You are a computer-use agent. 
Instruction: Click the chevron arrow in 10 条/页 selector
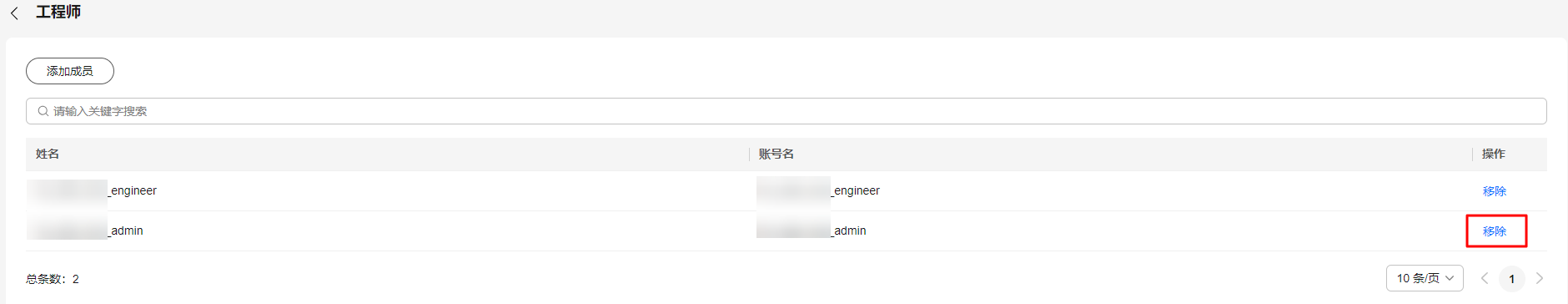[1450, 278]
